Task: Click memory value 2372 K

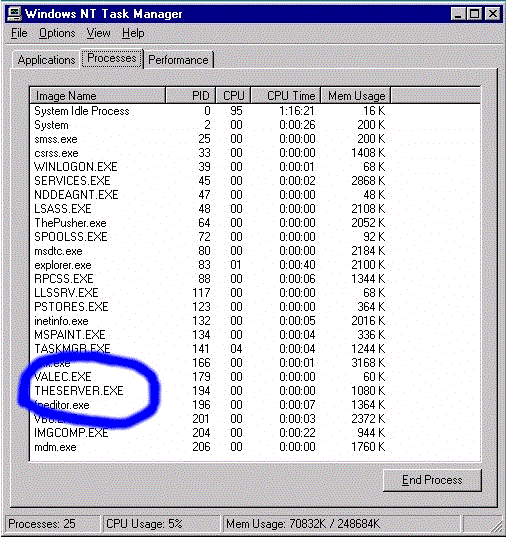Action: (368, 419)
